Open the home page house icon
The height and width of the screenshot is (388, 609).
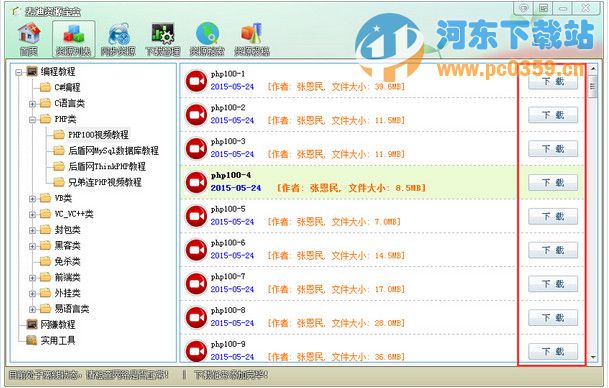29,33
